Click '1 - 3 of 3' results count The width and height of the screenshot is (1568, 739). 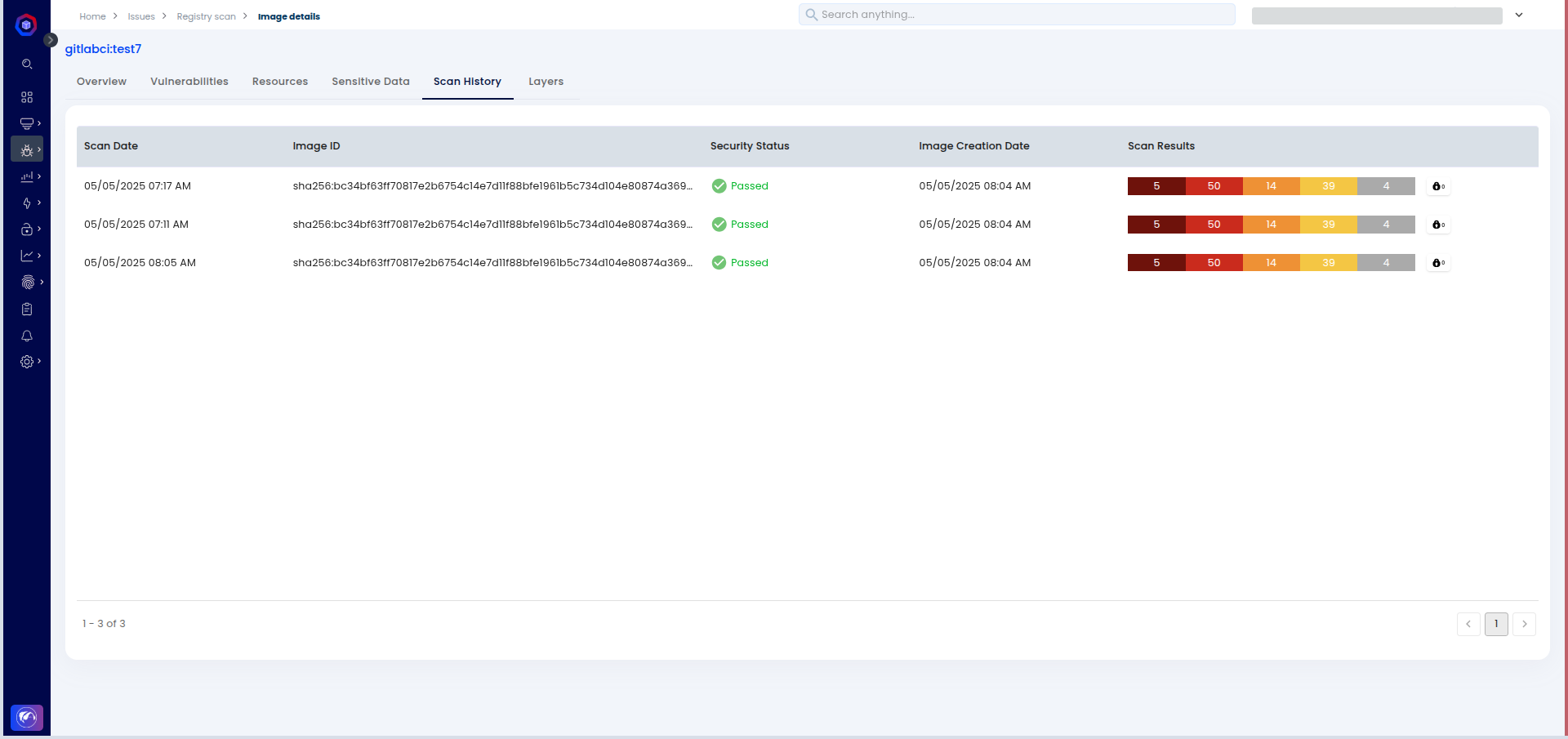tap(104, 624)
